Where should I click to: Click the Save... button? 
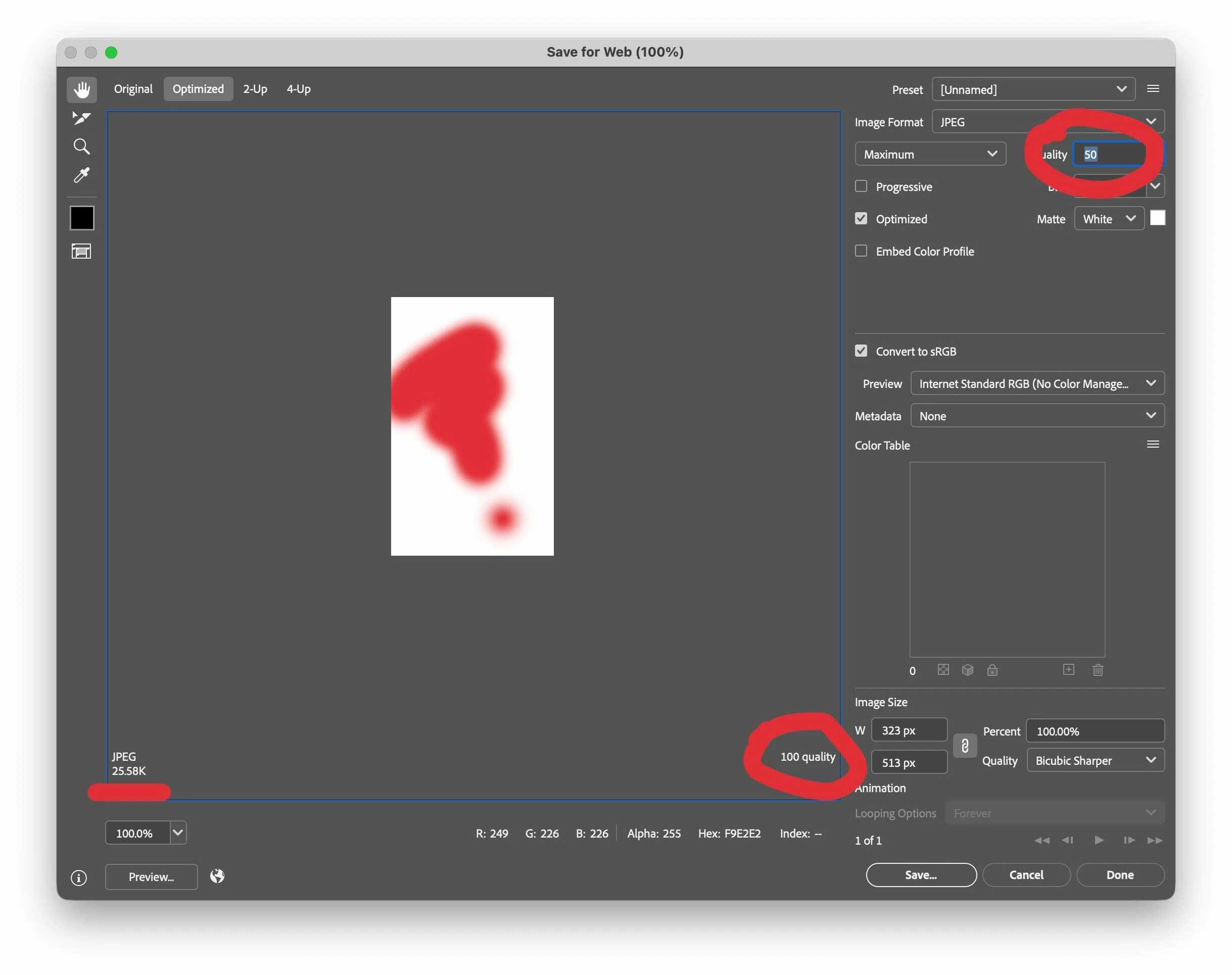coord(920,874)
